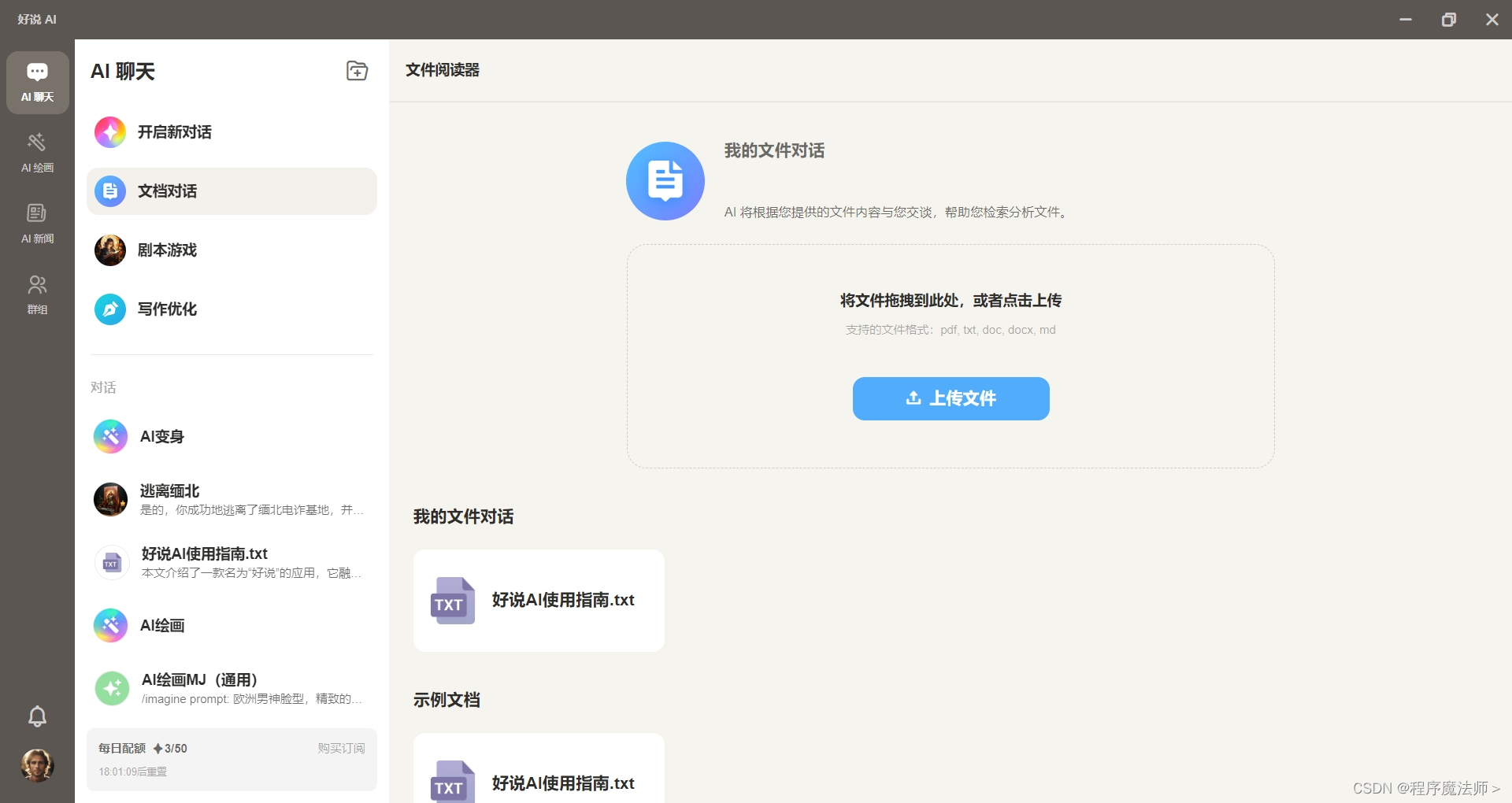Click the 写作优化 pen icon

110,309
